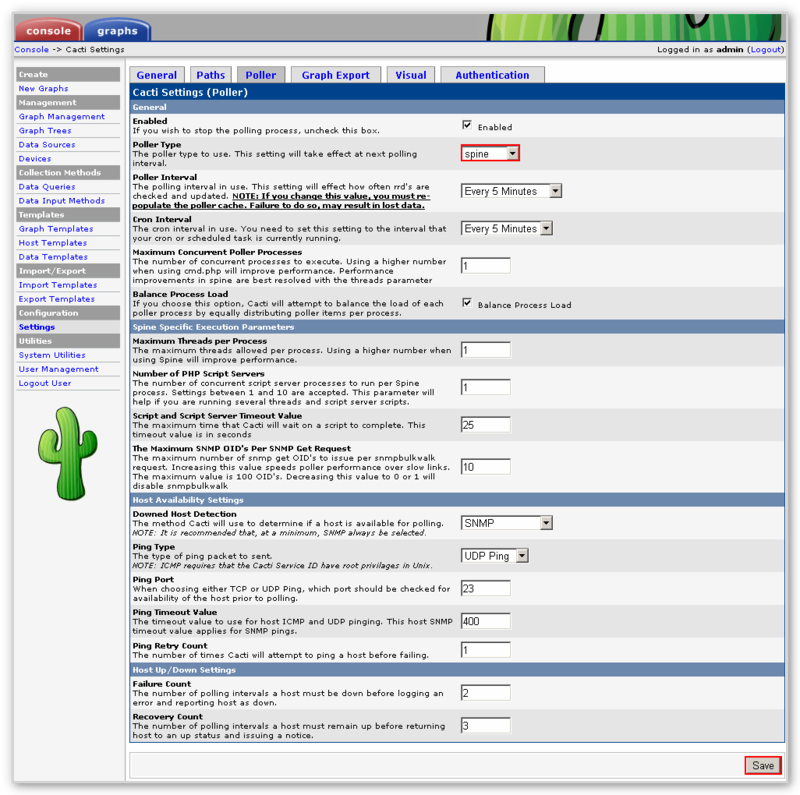Open Host Templates in the sidebar
The height and width of the screenshot is (795, 800).
[x=53, y=243]
